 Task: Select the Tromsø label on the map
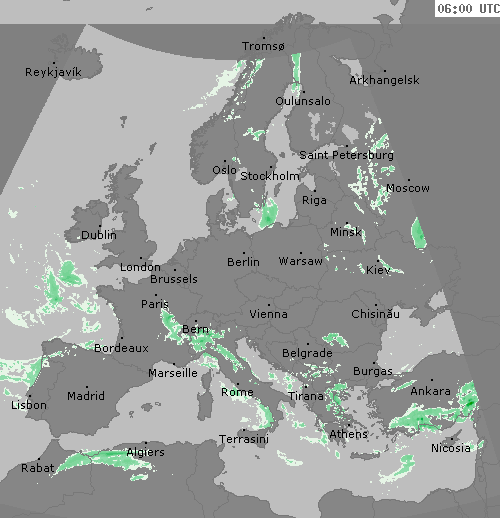[x=263, y=46]
